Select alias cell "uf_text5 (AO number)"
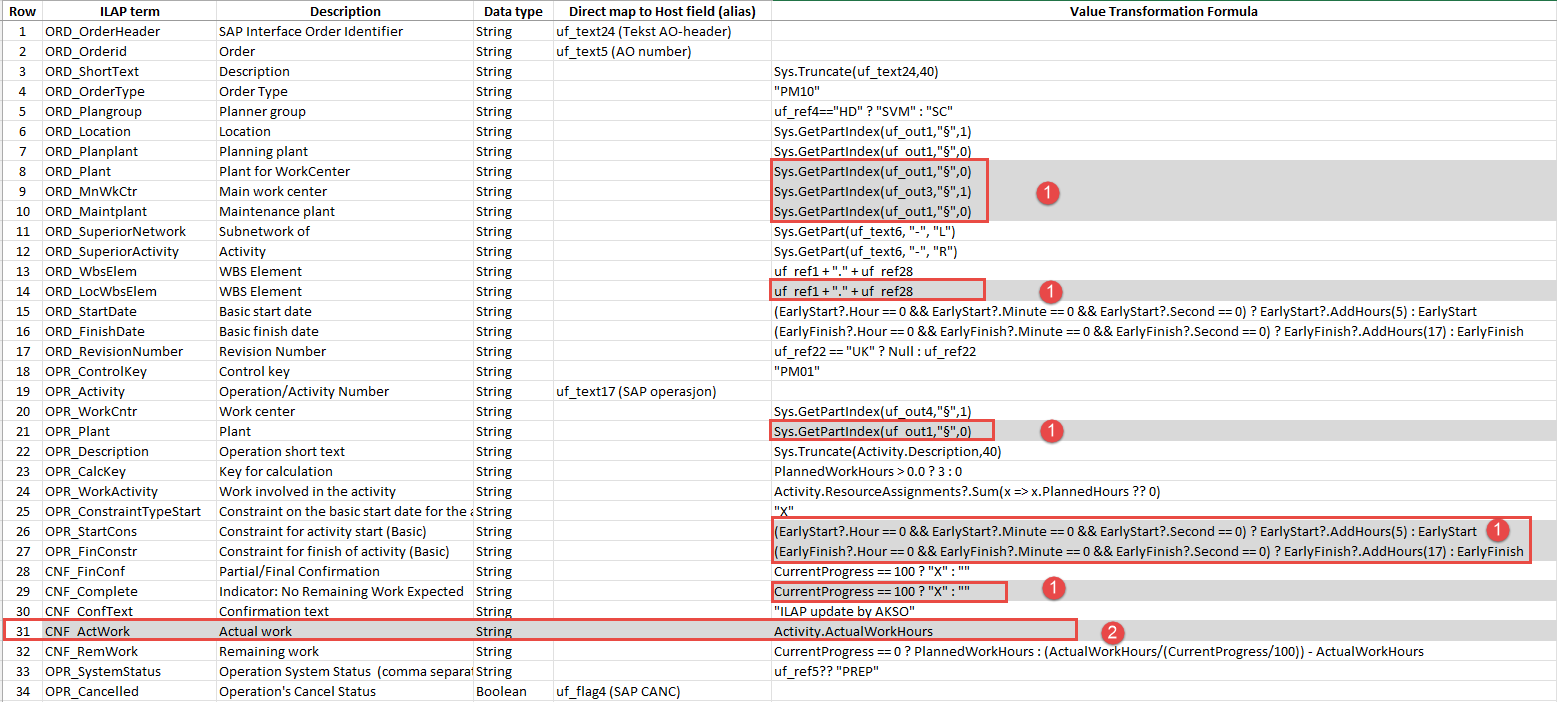Viewport: 1557px width, 702px height. (662, 51)
